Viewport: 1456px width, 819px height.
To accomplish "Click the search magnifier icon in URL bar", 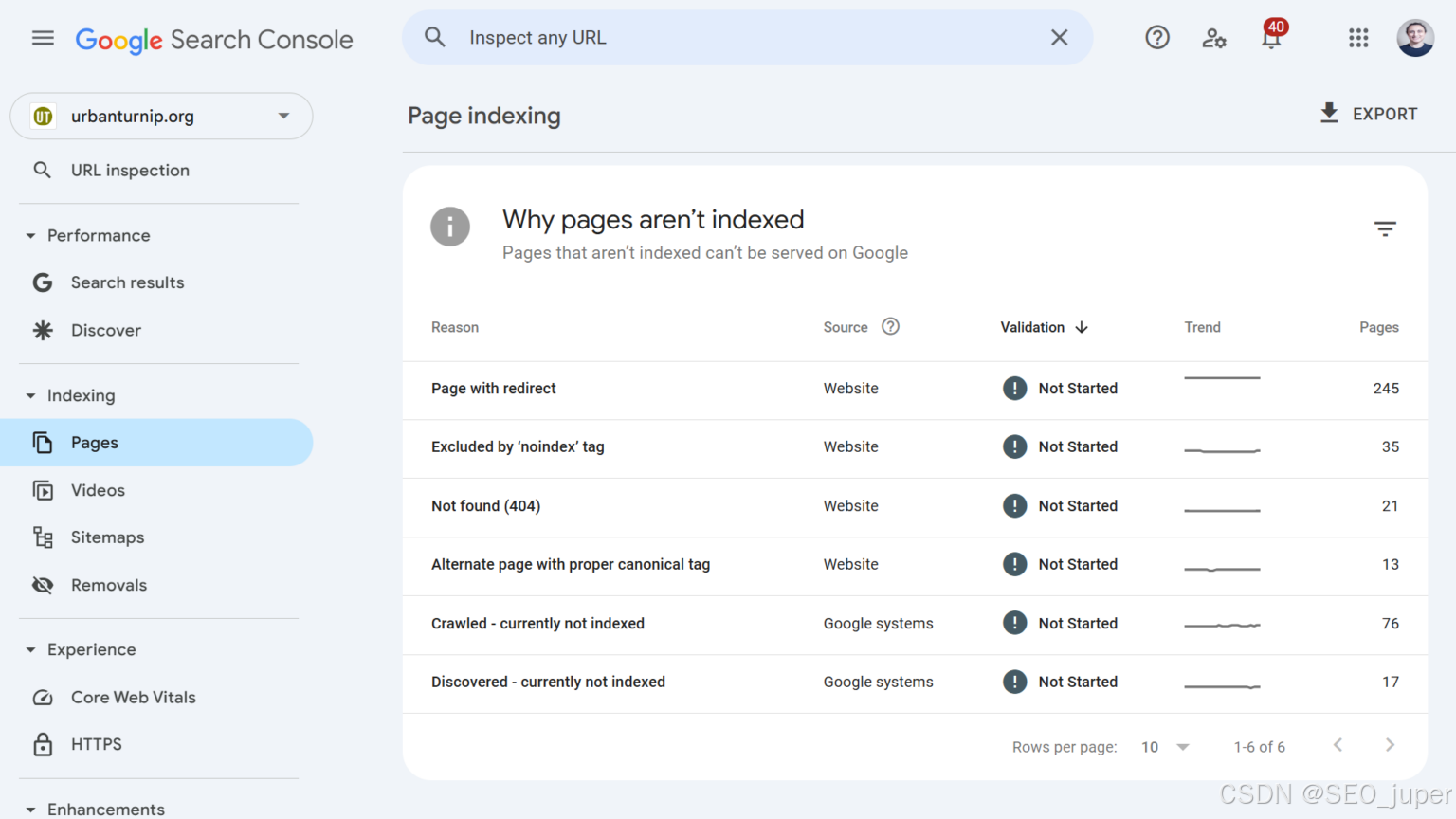I will tap(435, 37).
